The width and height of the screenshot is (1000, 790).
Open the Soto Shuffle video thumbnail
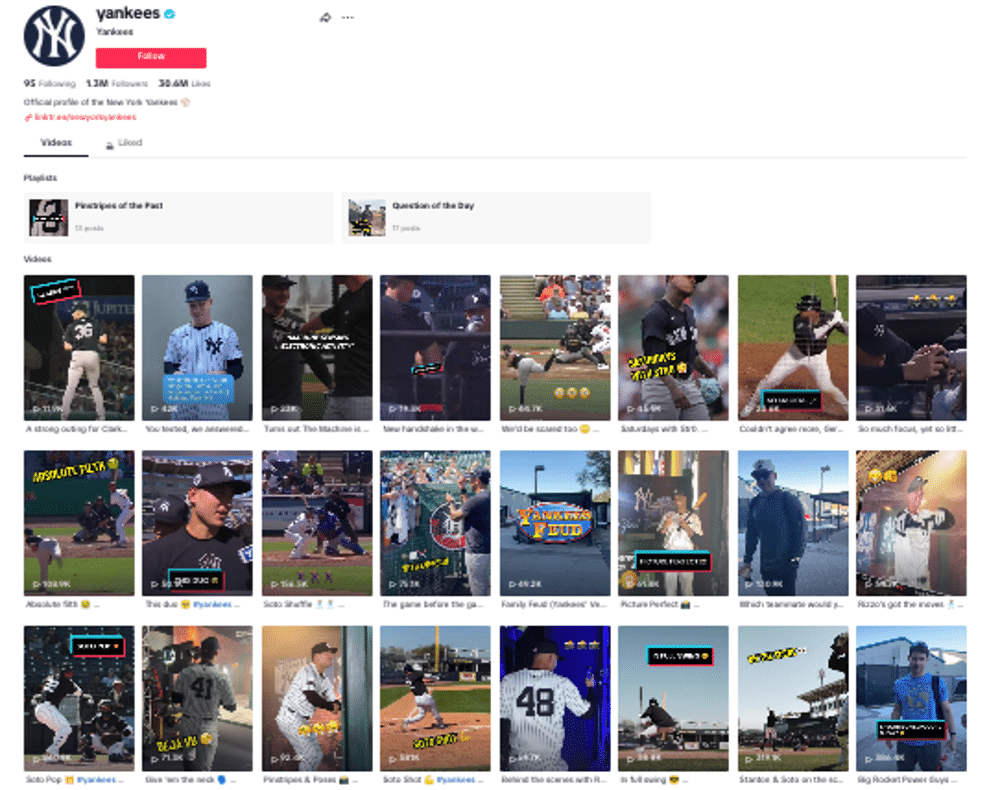pyautogui.click(x=317, y=523)
